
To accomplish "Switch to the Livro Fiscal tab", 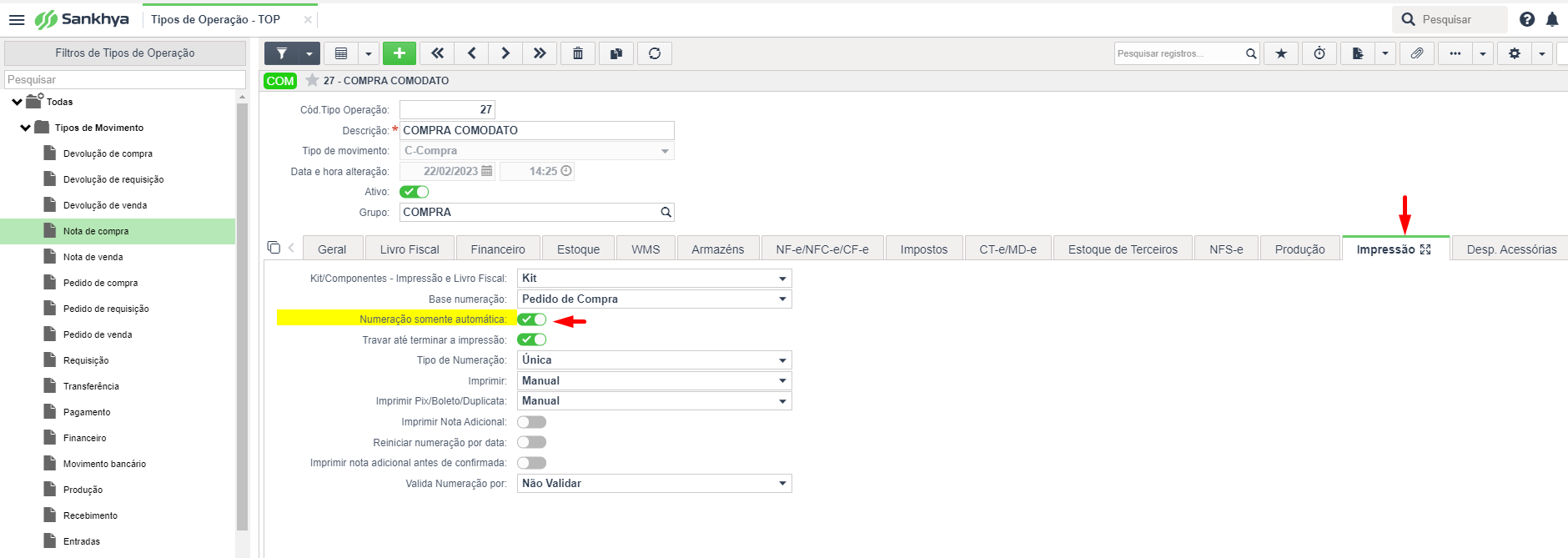I will [x=410, y=249].
